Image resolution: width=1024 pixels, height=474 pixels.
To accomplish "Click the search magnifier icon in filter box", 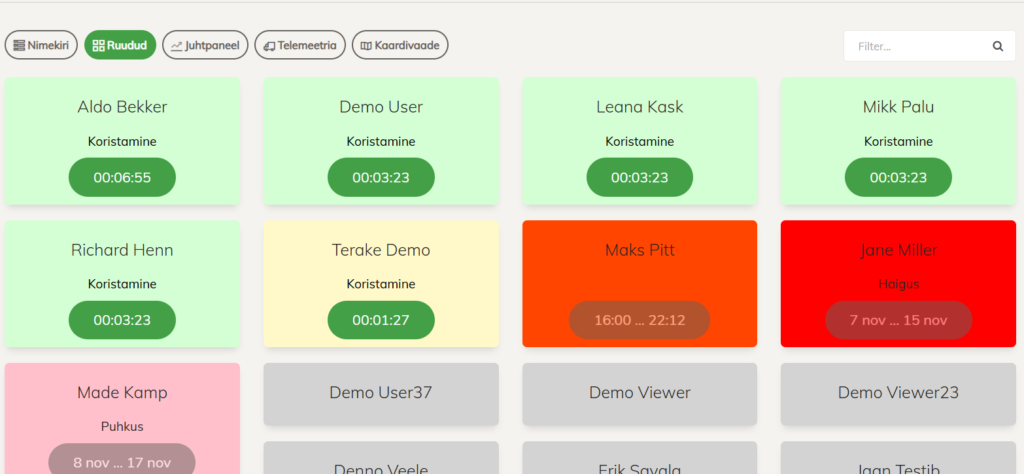I will click(997, 46).
